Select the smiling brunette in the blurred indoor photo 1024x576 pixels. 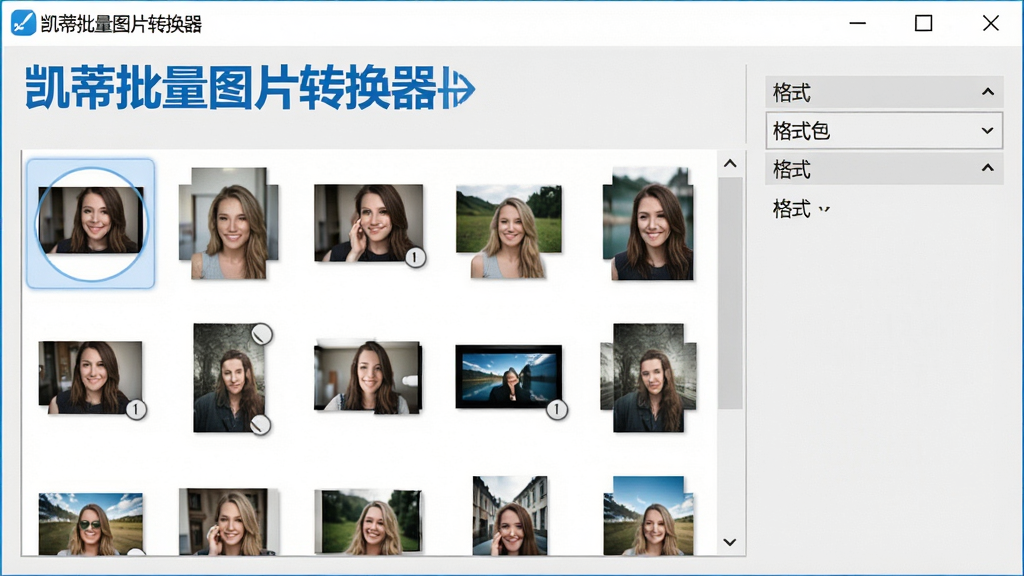pyautogui.click(x=368, y=376)
